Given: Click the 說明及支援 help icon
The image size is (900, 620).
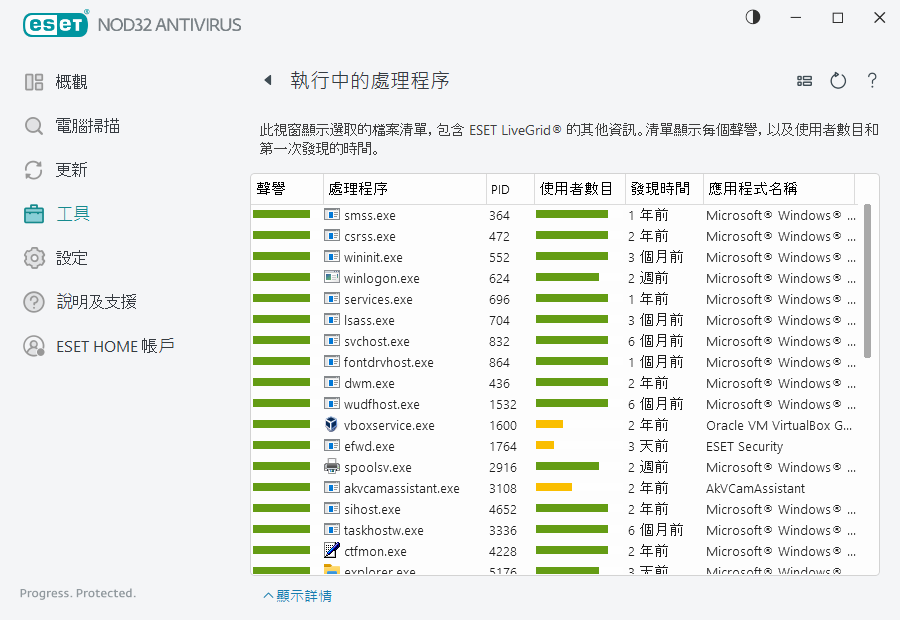Looking at the screenshot, I should [x=34, y=302].
